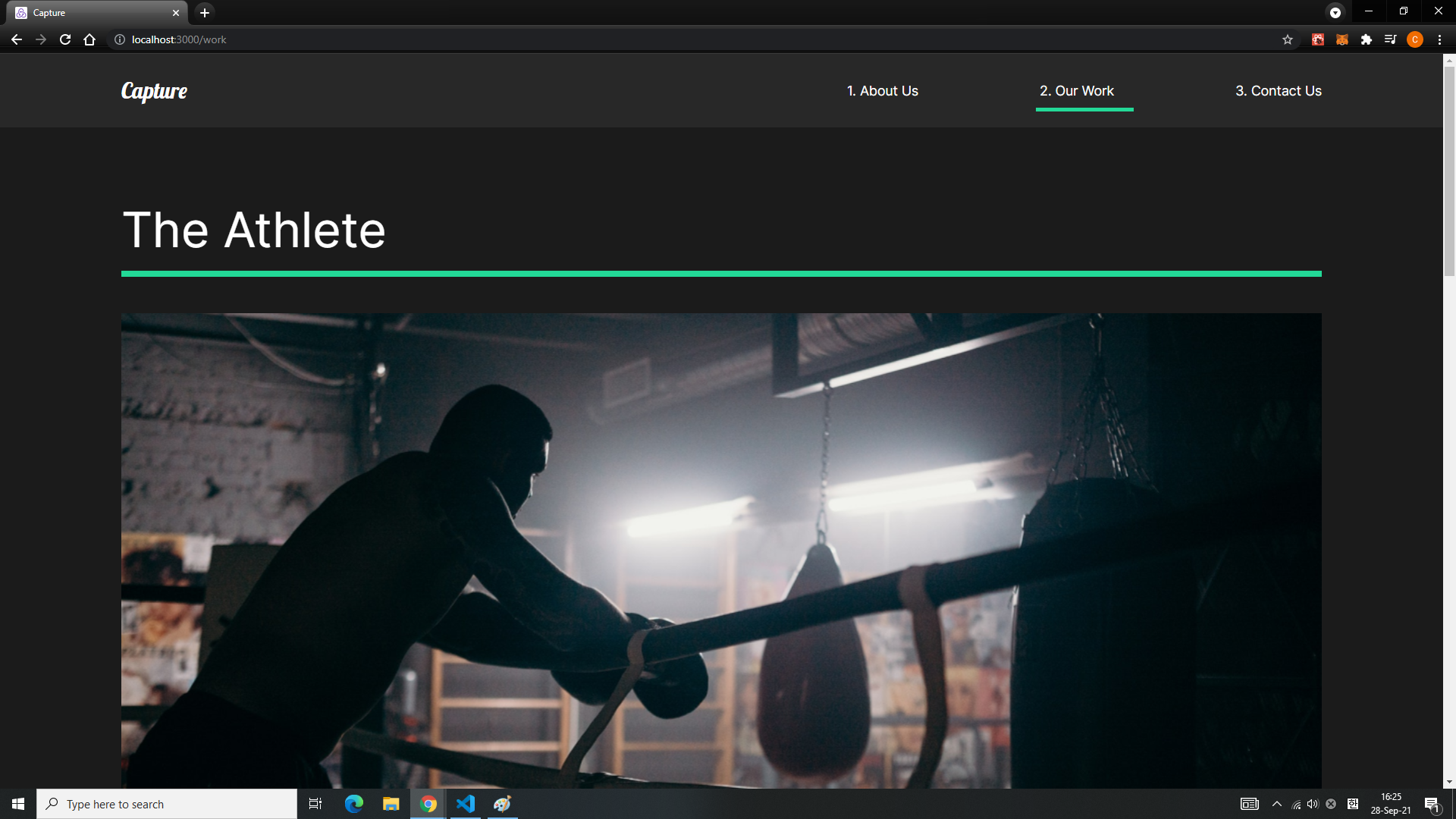1456x819 pixels.
Task: Reload the page with the refresh icon
Action: pyautogui.click(x=65, y=39)
